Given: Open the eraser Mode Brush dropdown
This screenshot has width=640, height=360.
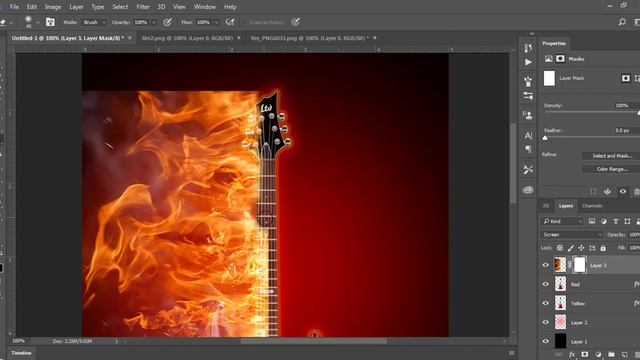Looking at the screenshot, I should tap(94, 22).
